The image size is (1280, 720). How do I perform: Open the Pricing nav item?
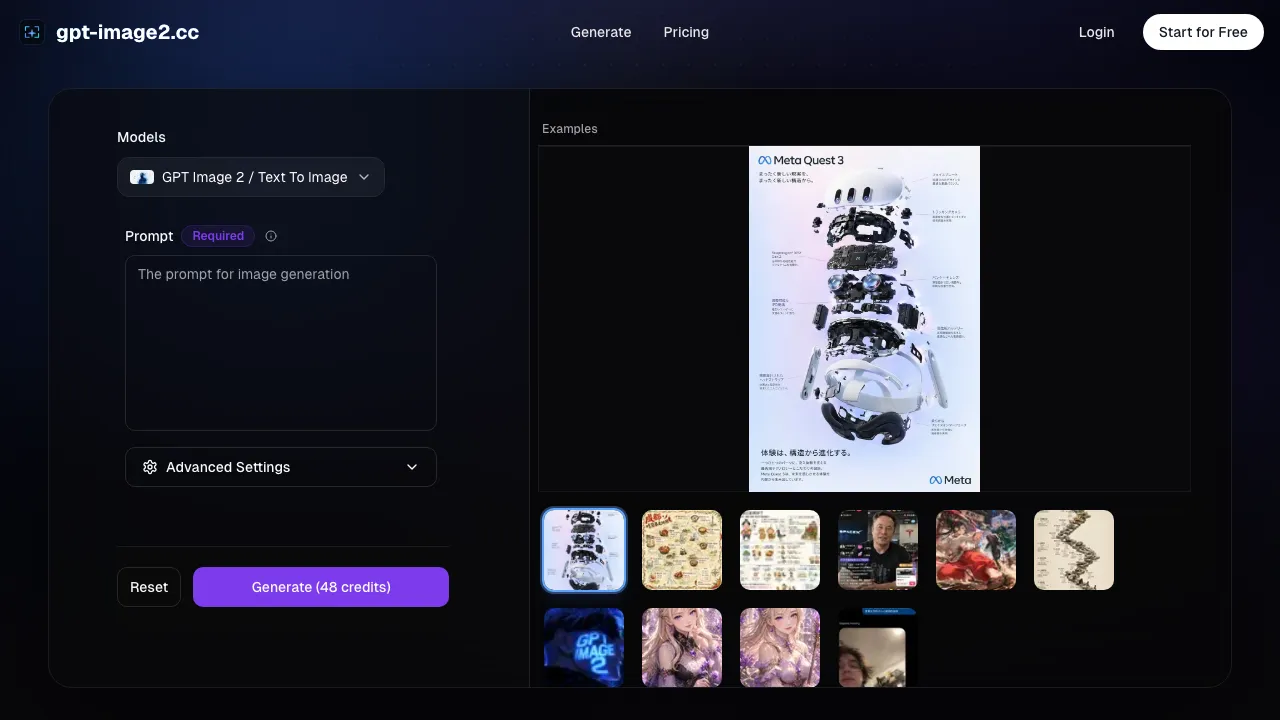tap(686, 32)
